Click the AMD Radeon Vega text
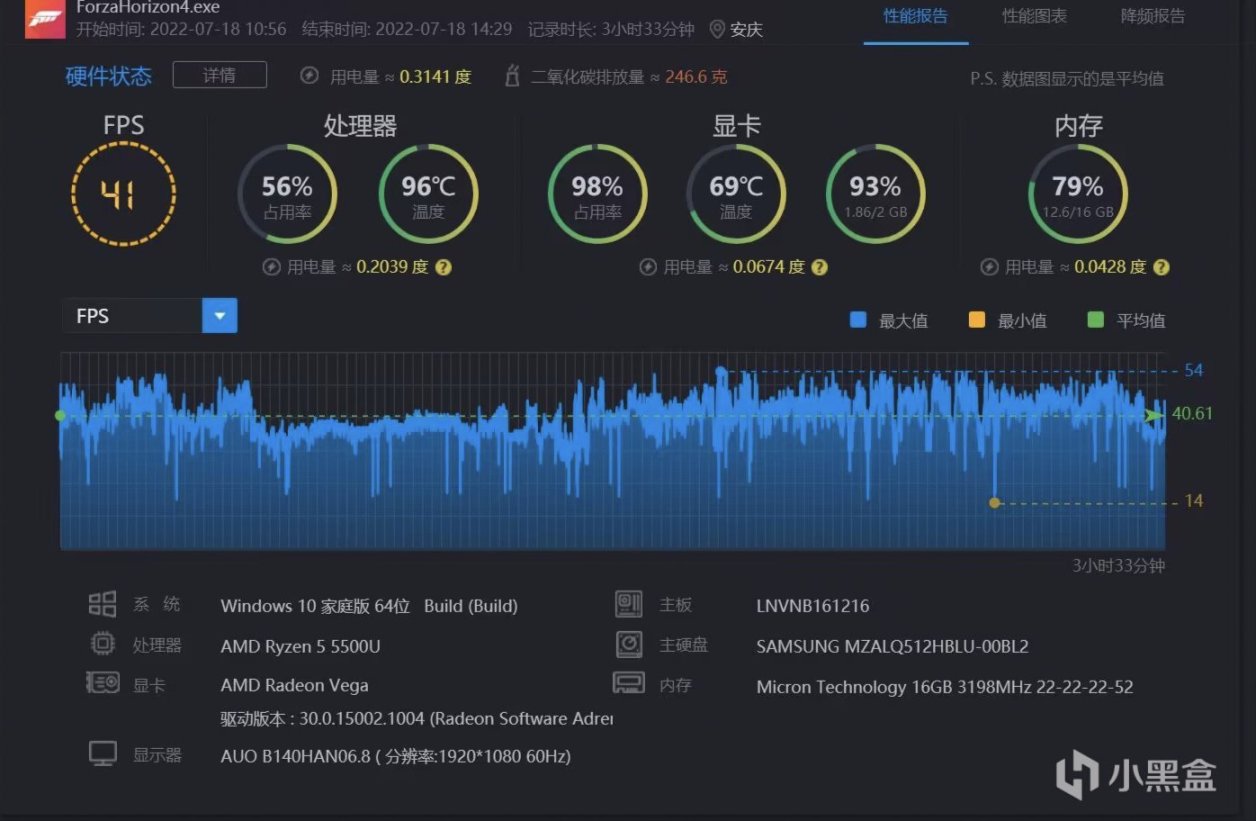The height and width of the screenshot is (821, 1256). click(294, 685)
